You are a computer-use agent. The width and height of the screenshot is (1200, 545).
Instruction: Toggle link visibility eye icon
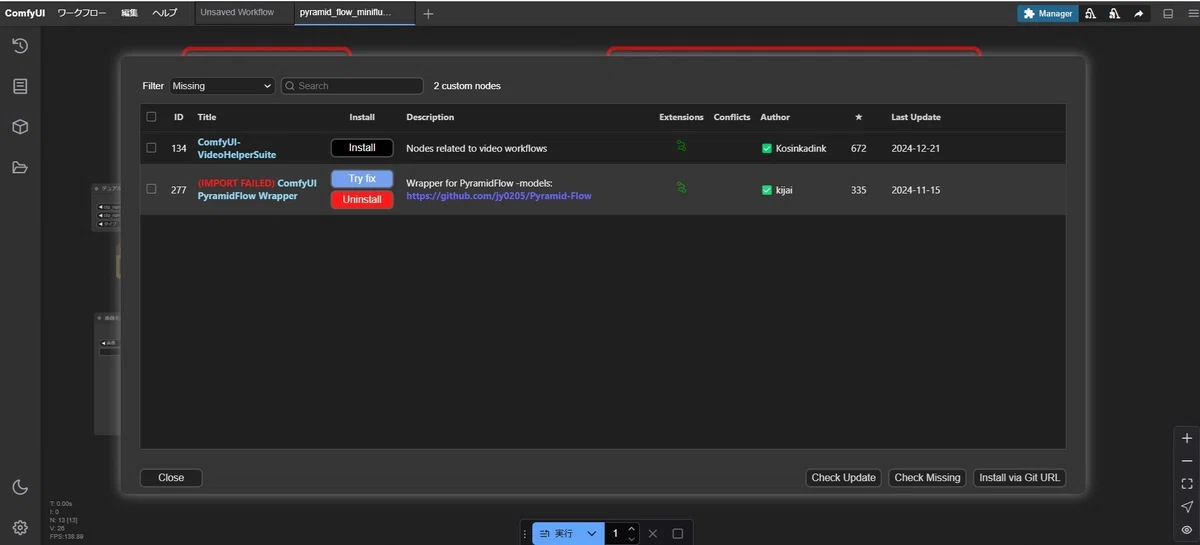[1187, 530]
